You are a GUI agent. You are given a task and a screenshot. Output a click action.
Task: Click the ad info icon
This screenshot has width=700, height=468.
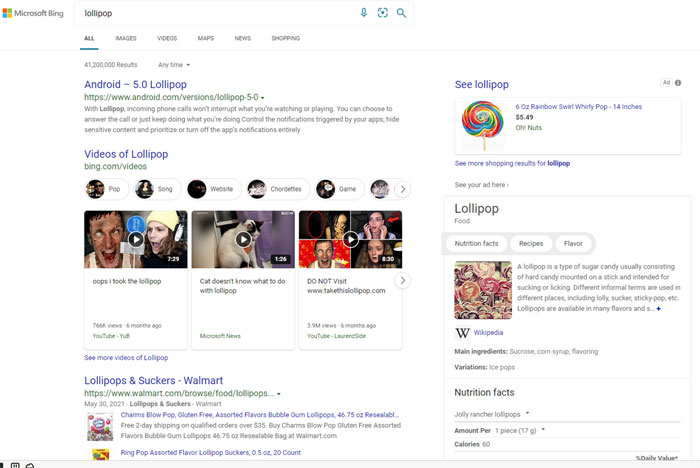pos(678,83)
